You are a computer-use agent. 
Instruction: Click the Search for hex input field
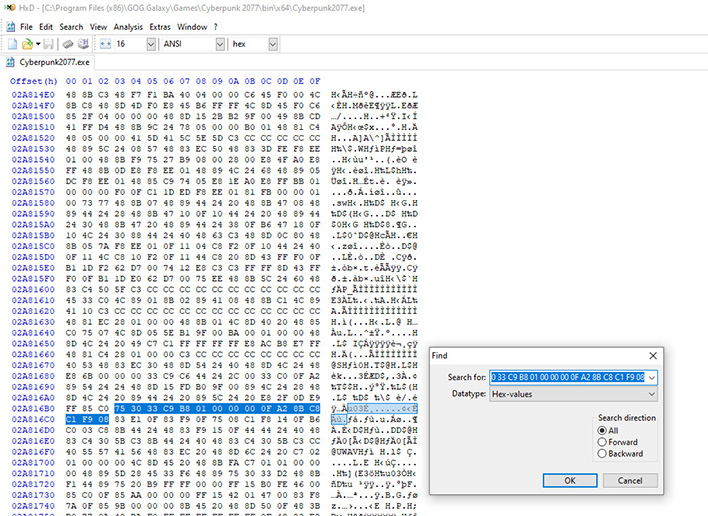[x=568, y=377]
